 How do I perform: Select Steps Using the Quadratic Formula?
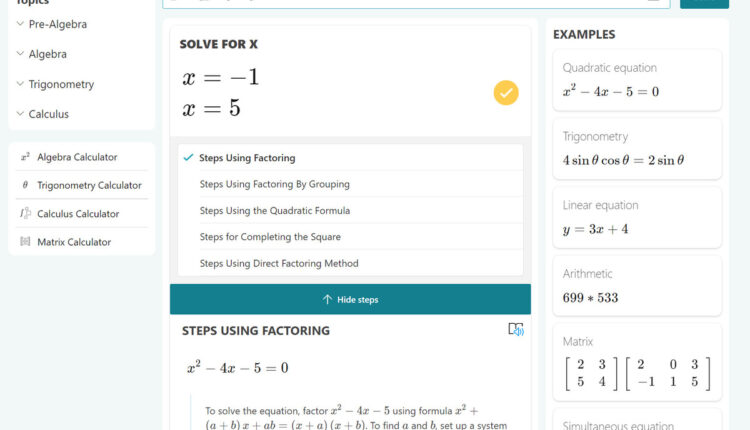(274, 211)
